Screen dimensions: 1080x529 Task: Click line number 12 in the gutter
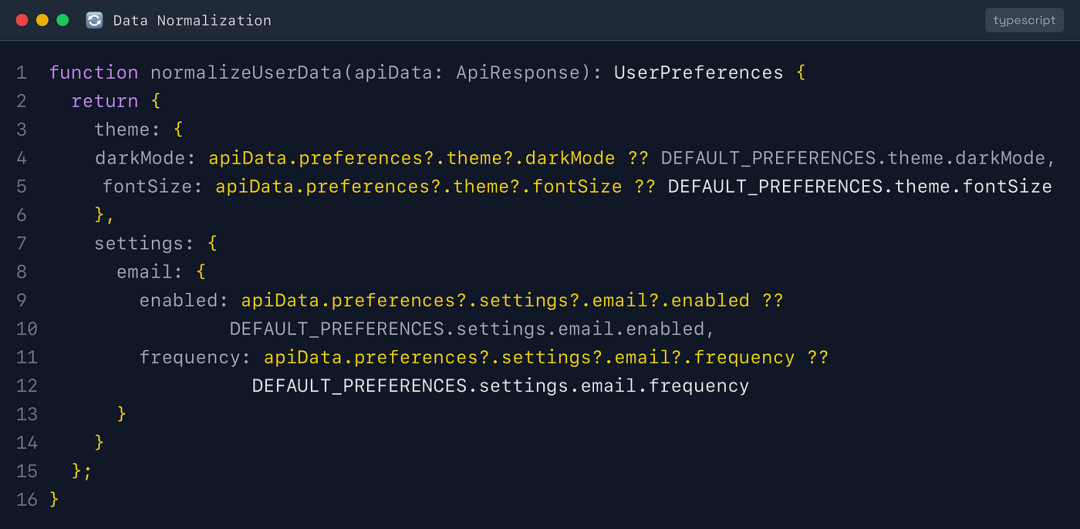pos(27,386)
